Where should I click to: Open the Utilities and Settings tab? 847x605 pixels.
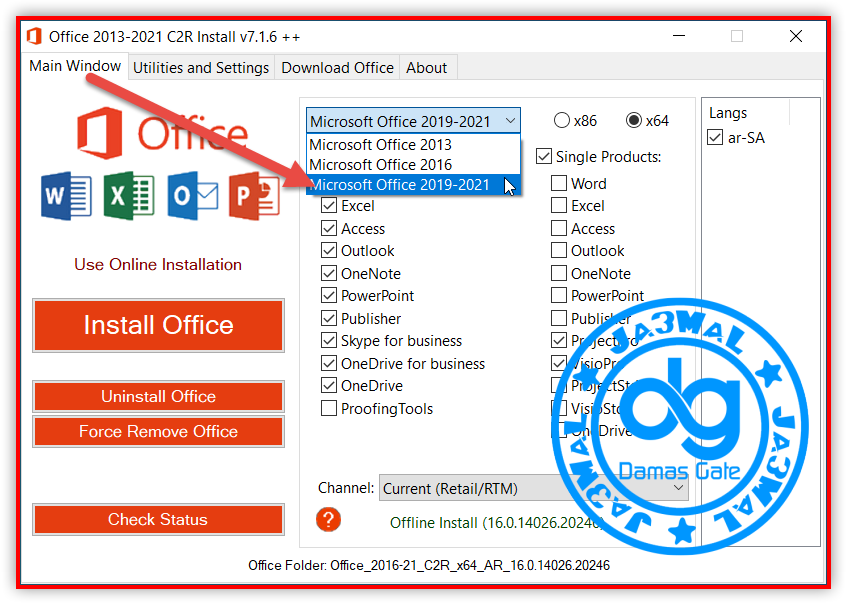(201, 68)
